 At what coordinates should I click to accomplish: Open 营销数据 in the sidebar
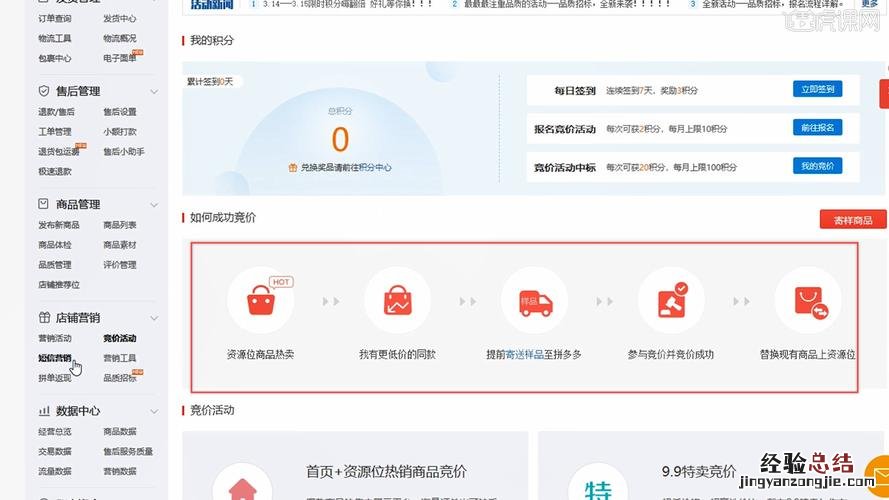[120, 471]
